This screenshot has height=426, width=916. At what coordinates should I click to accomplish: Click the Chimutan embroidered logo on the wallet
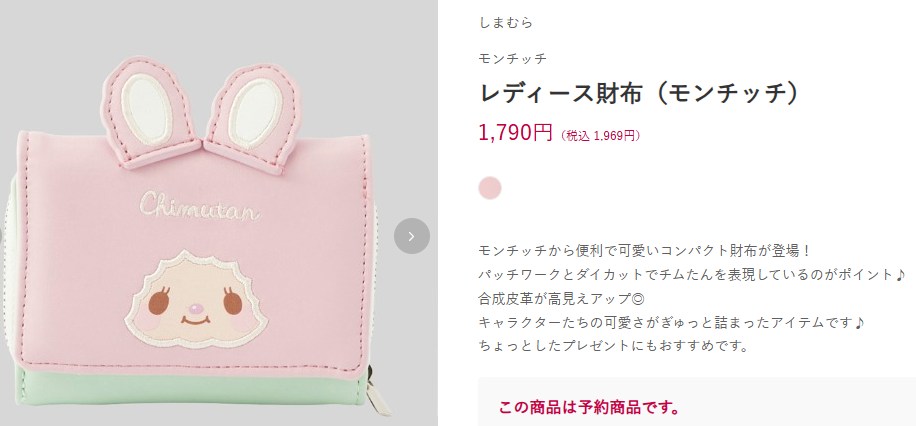pos(200,207)
